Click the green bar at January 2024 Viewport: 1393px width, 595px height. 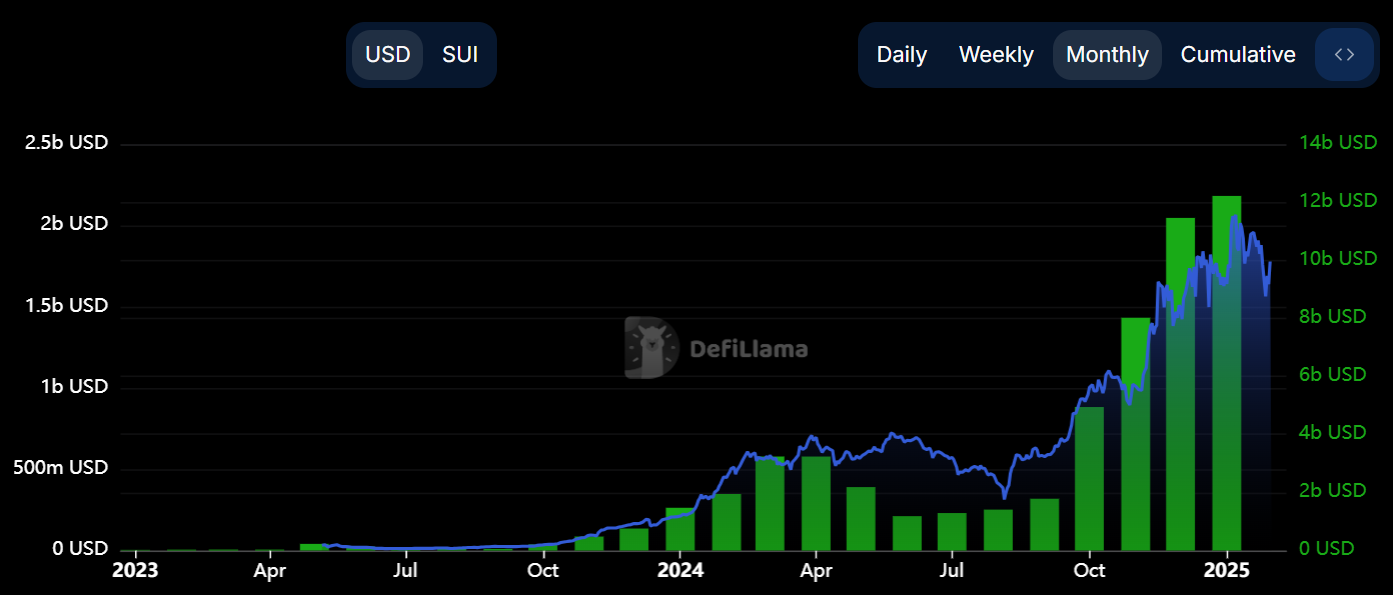[x=680, y=530]
